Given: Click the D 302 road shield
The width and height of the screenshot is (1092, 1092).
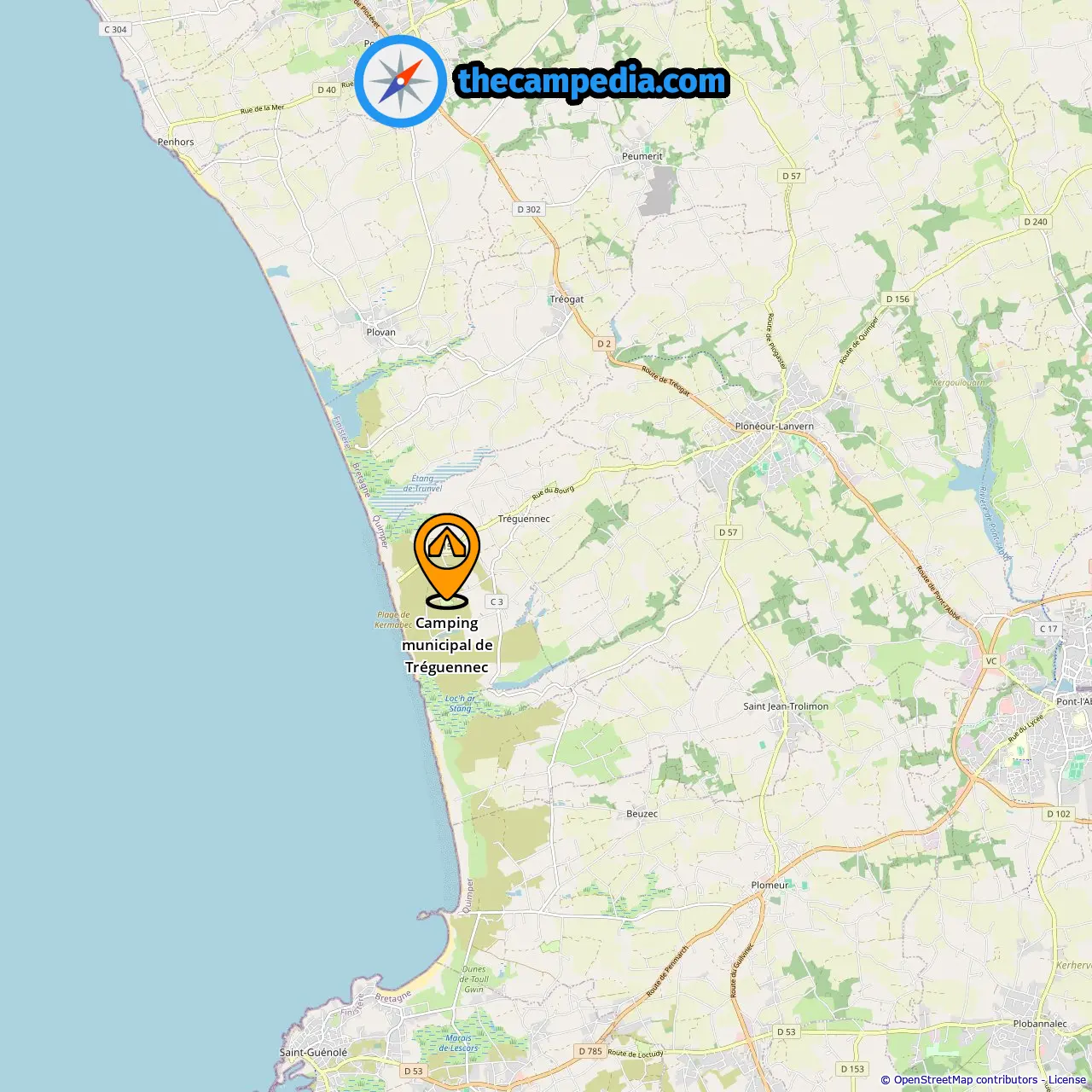Looking at the screenshot, I should pyautogui.click(x=529, y=209).
